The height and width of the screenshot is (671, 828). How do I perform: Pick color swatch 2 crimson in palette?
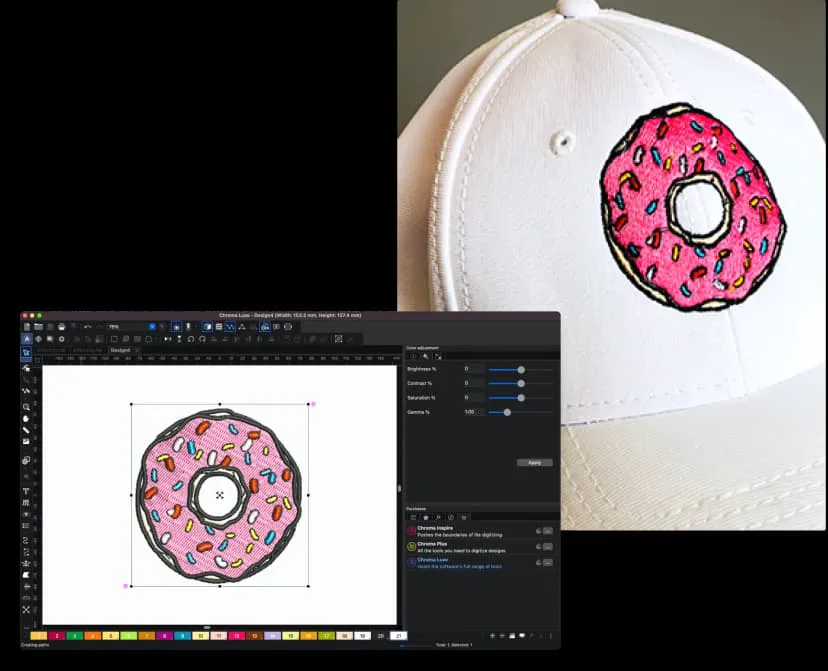57,636
